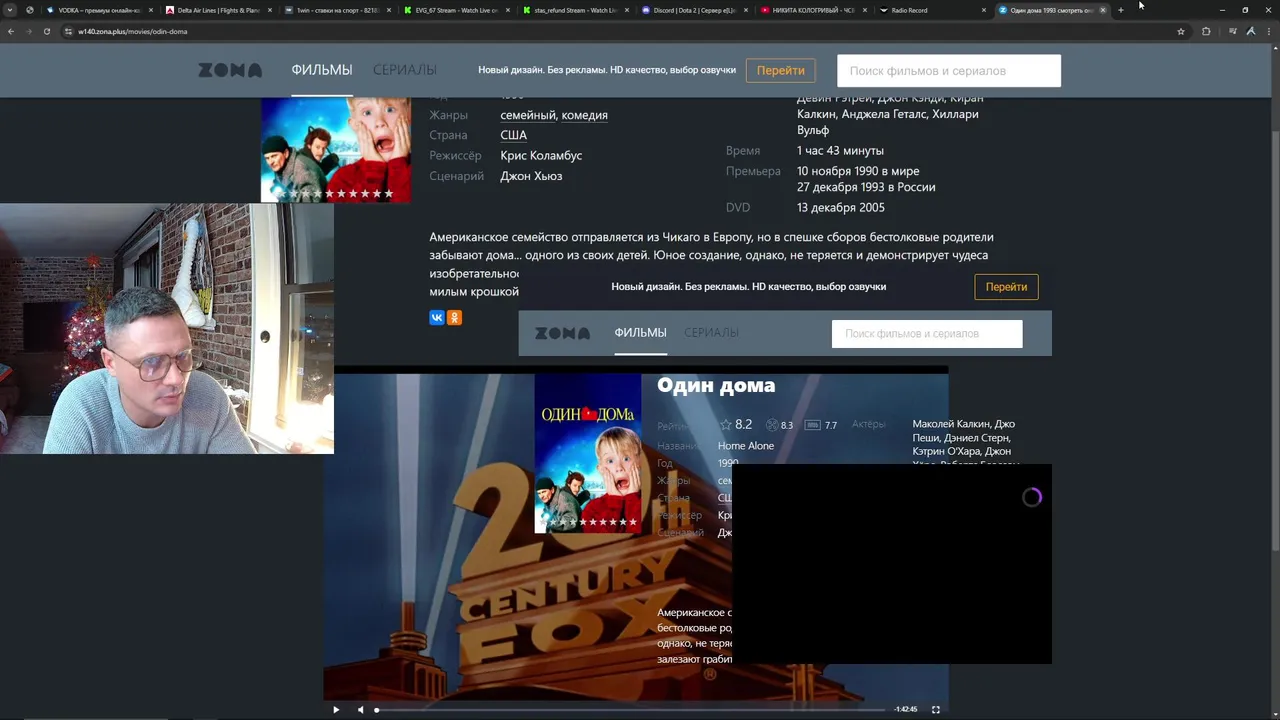Mute the video player sound
Viewport: 1280px width, 720px height.
pos(360,709)
